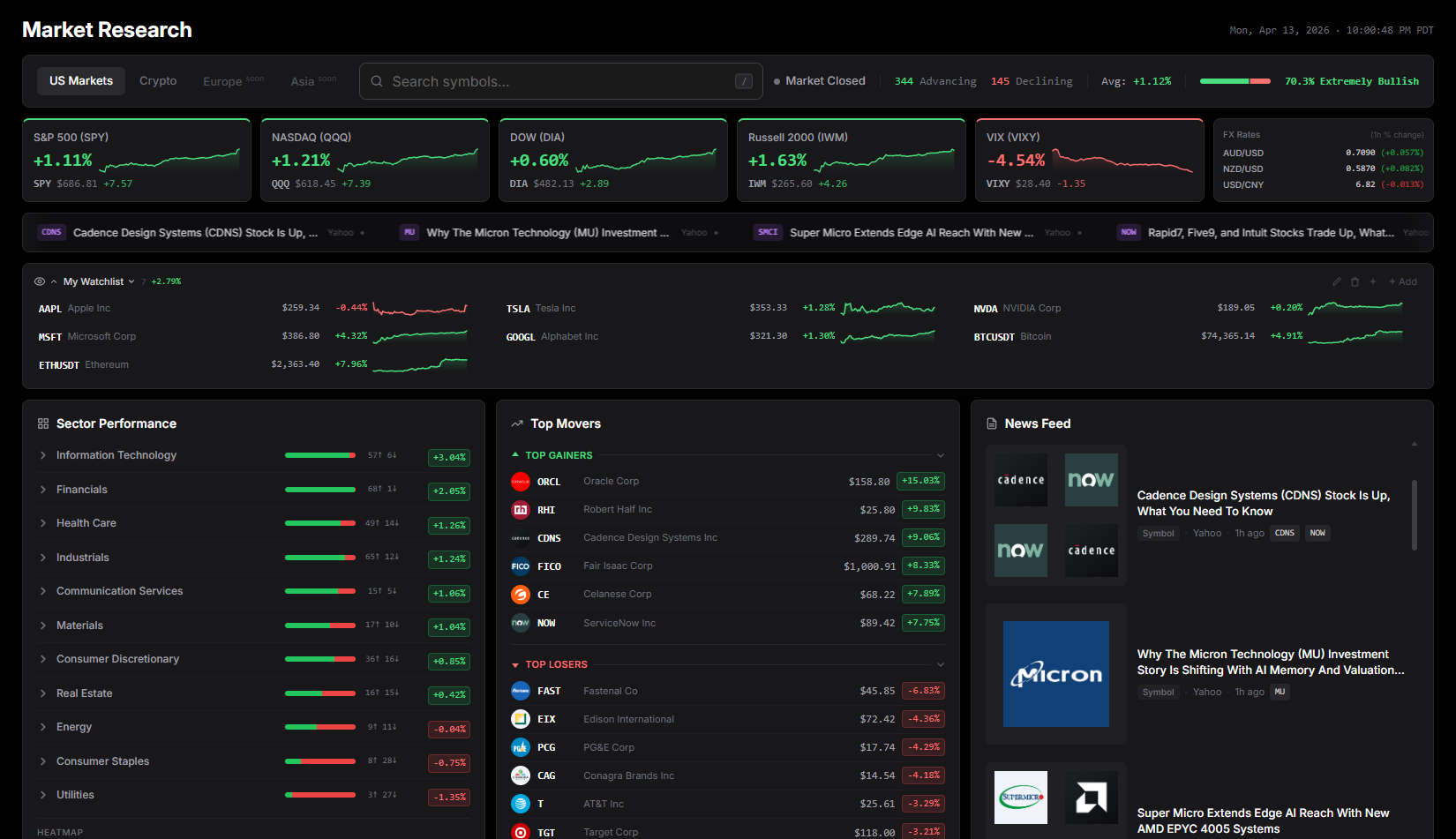
Task: Click the watchlist plus icon
Action: (x=1373, y=281)
